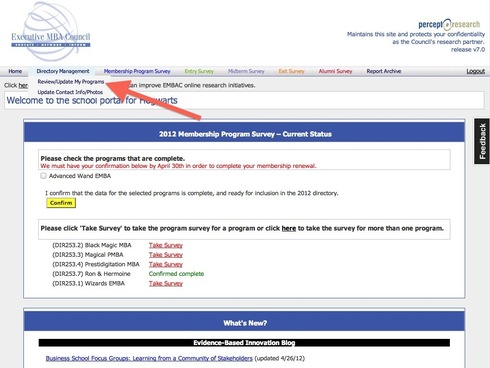This screenshot has height=368, width=490.
Task: Open the Report Archive tab
Action: [384, 71]
